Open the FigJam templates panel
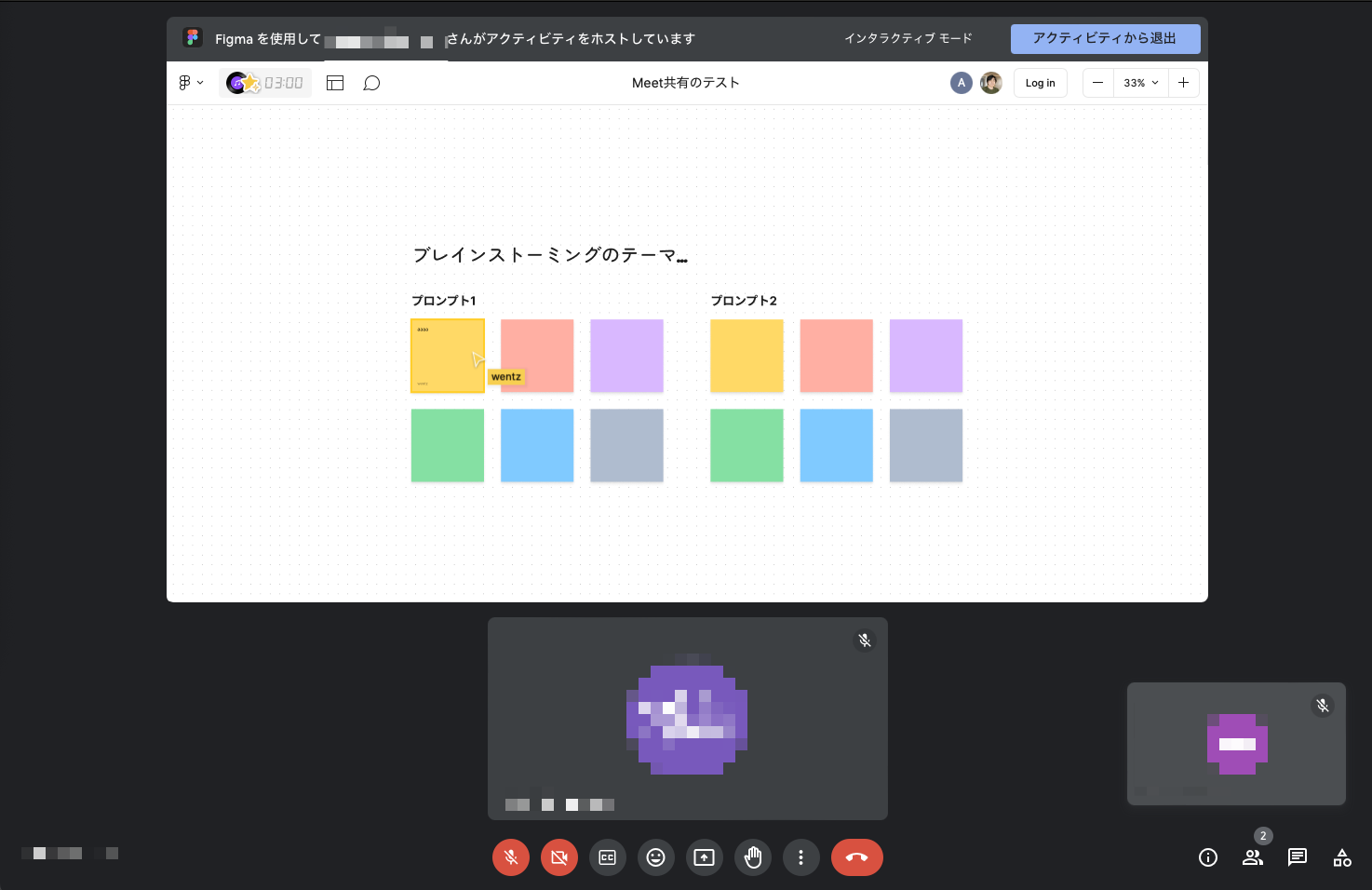Image resolution: width=1372 pixels, height=890 pixels. (334, 83)
